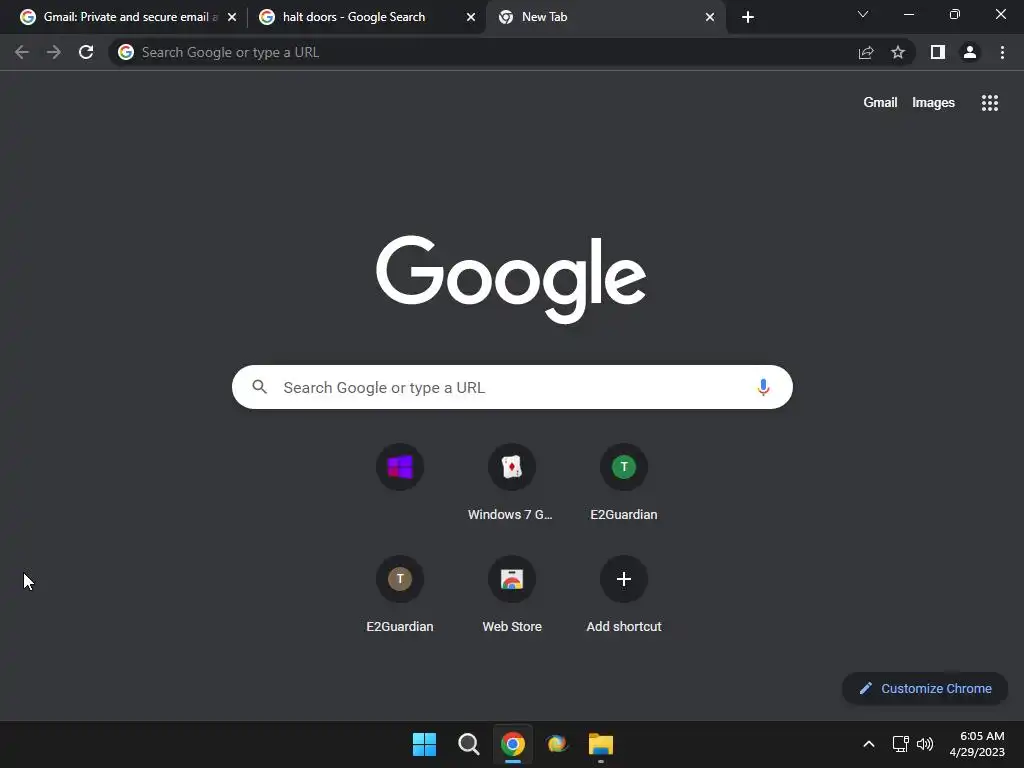Image resolution: width=1024 pixels, height=768 pixels.
Task: Click the browser back arrow
Action: (22, 52)
